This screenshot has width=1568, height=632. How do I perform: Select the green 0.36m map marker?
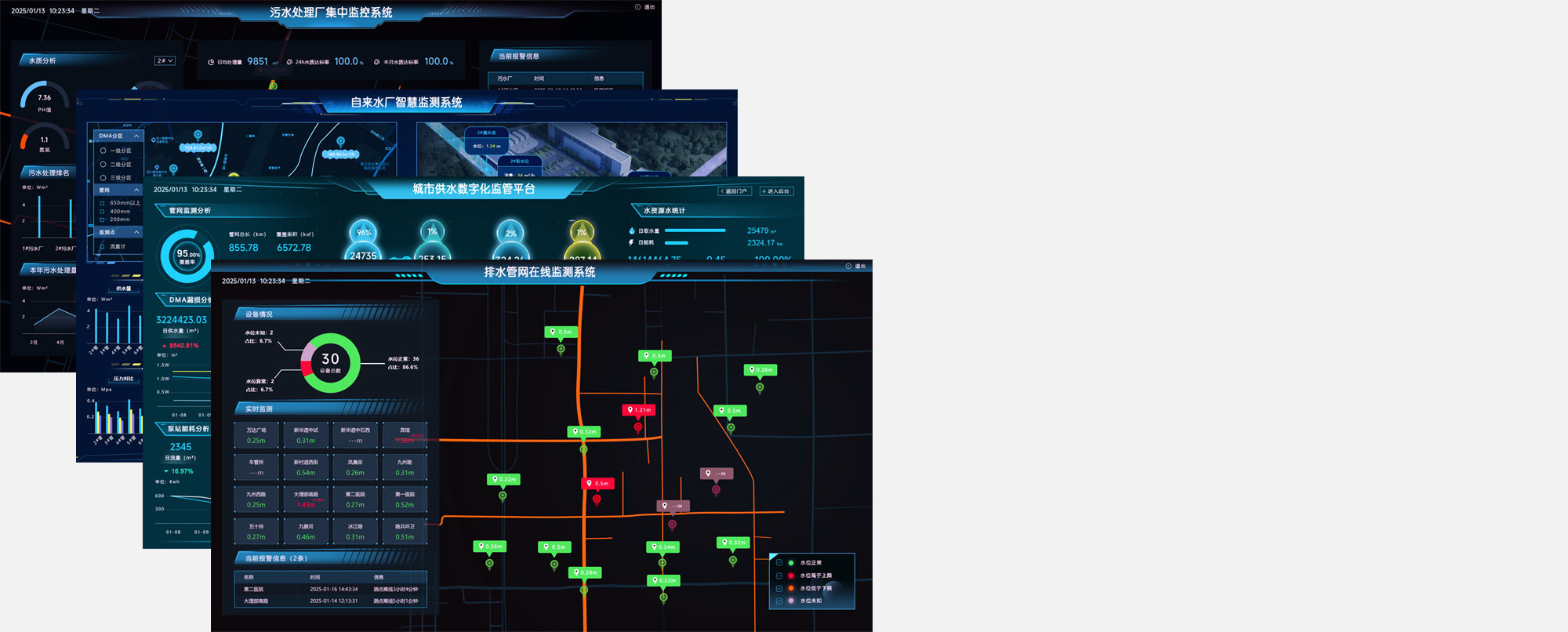pos(489,547)
